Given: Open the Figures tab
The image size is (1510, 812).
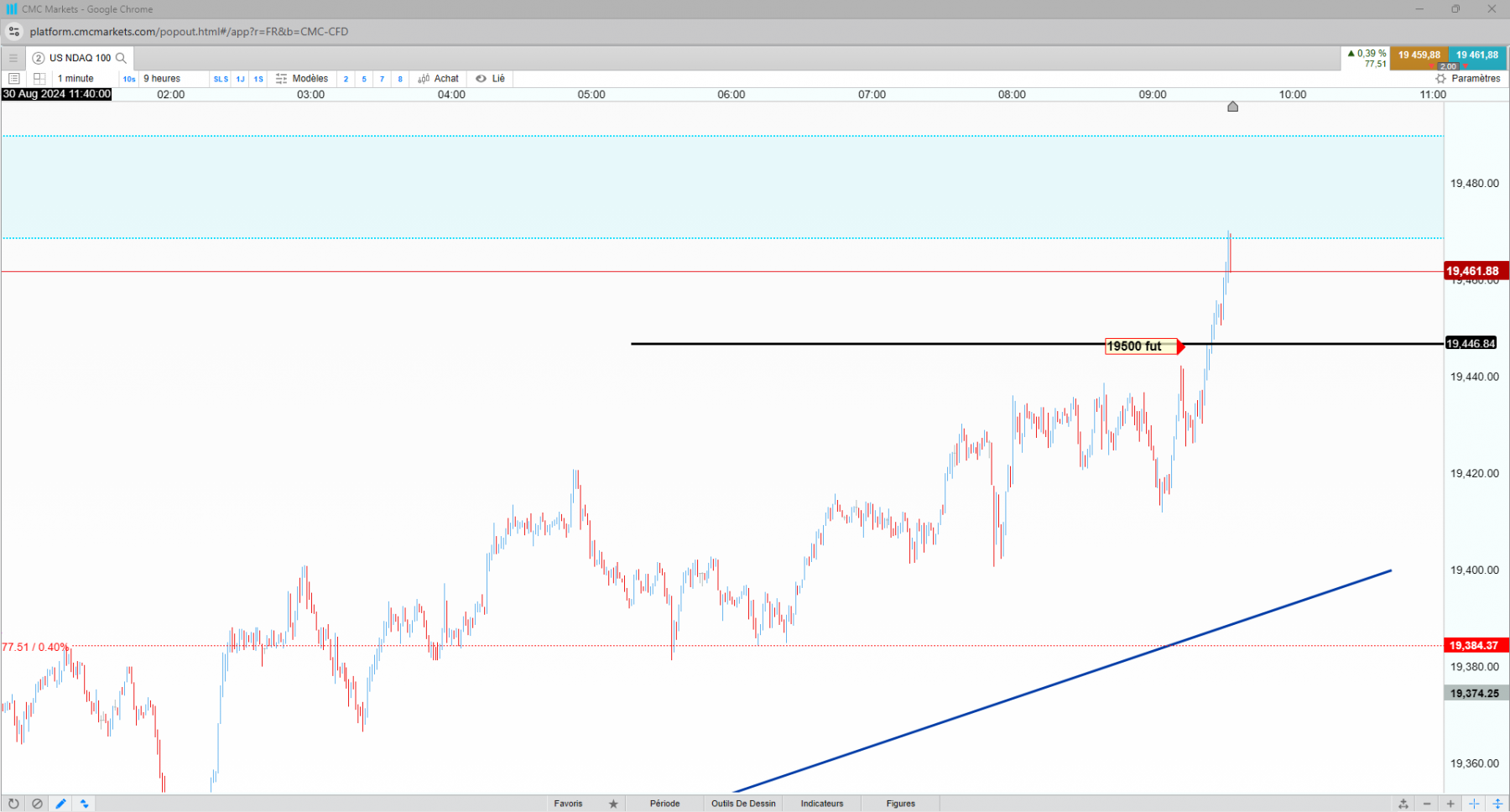Looking at the screenshot, I should (x=901, y=804).
